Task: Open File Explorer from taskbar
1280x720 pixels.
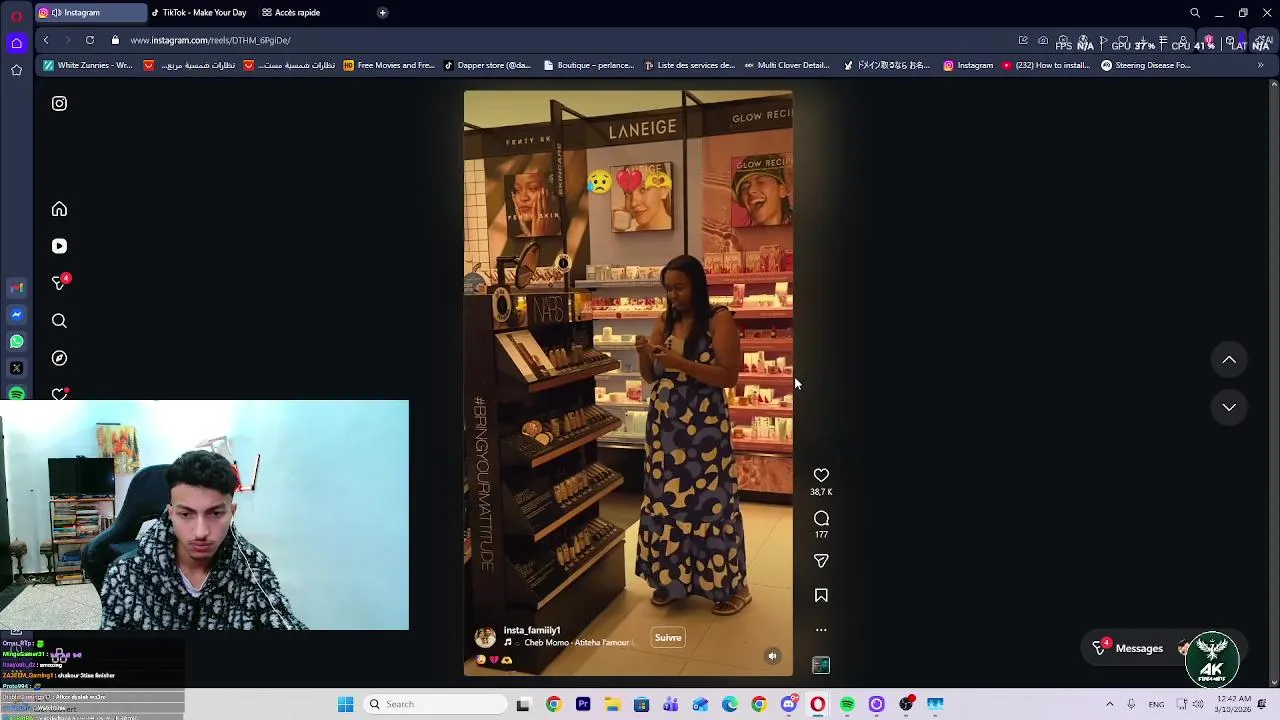Action: [x=612, y=704]
